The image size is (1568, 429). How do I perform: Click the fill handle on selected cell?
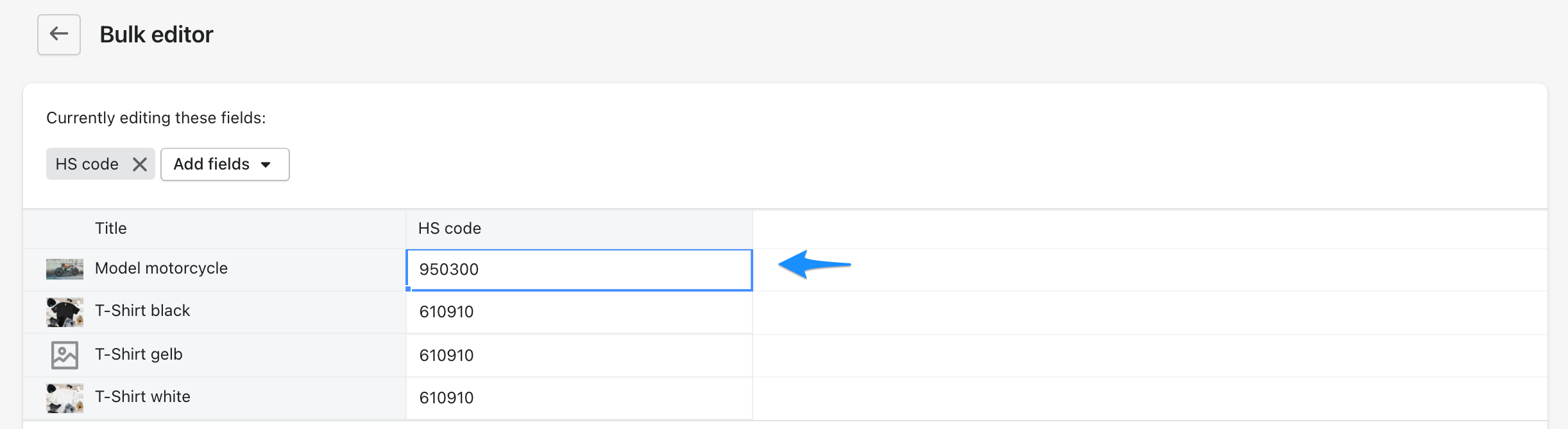pos(408,289)
